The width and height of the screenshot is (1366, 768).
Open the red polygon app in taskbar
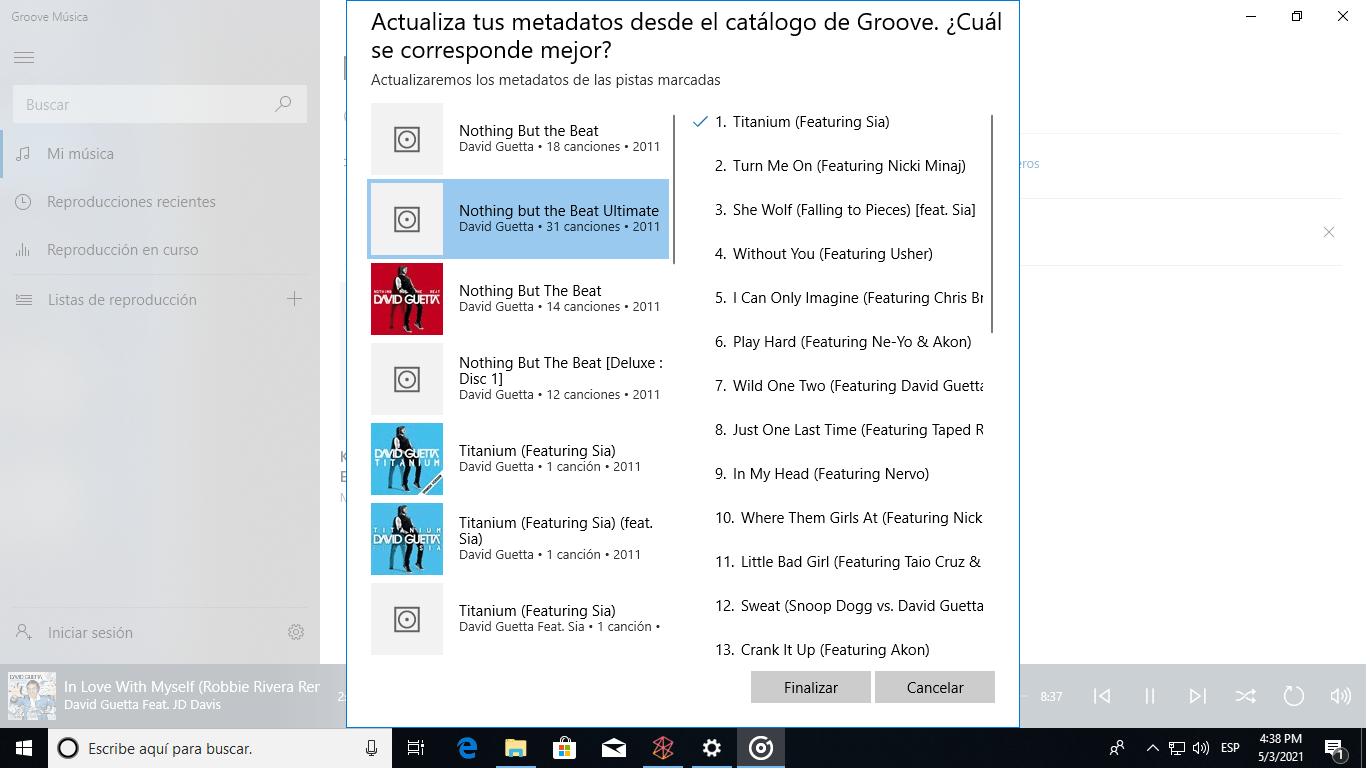click(663, 748)
